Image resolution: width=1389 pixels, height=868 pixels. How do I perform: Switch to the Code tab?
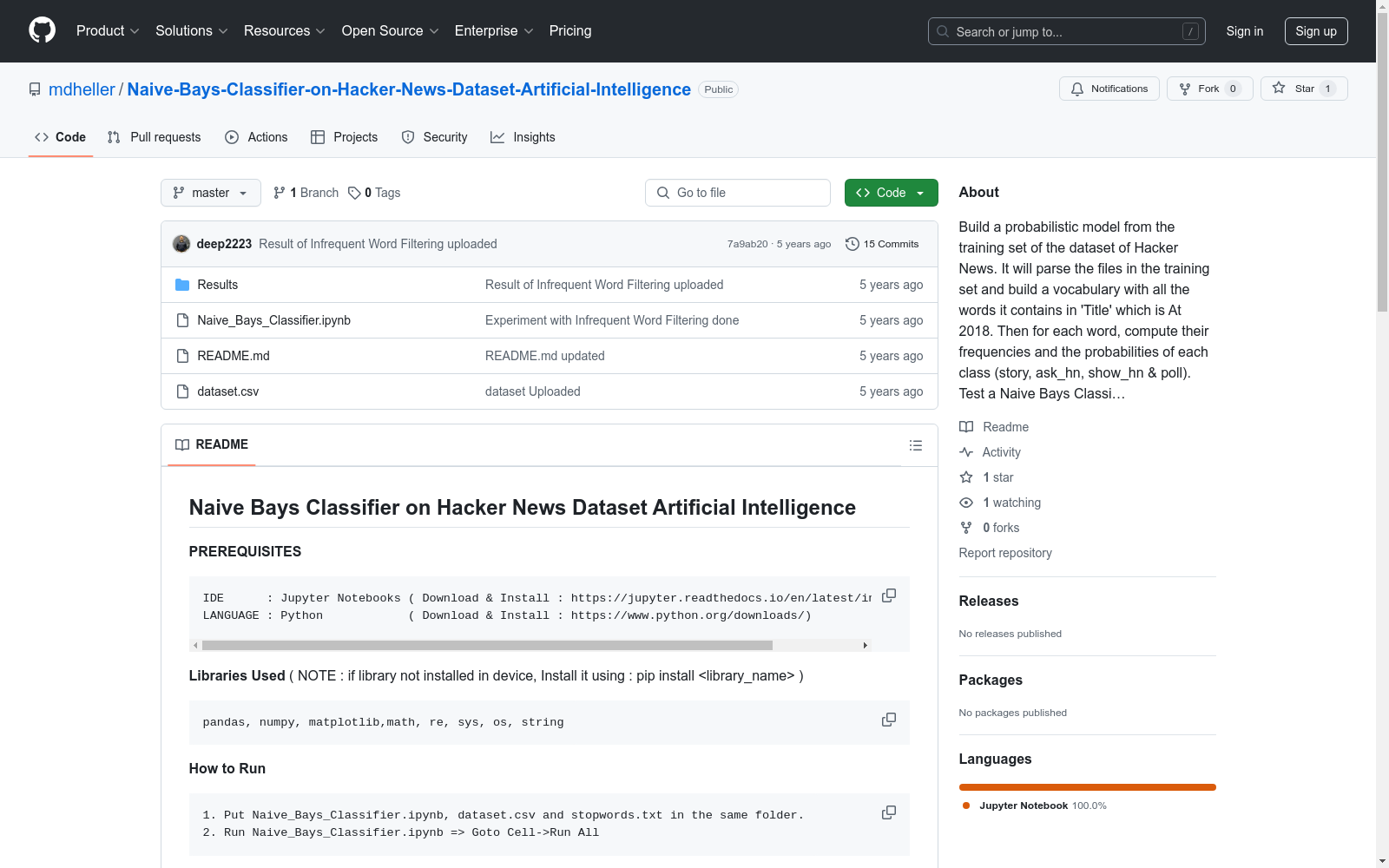(61, 137)
